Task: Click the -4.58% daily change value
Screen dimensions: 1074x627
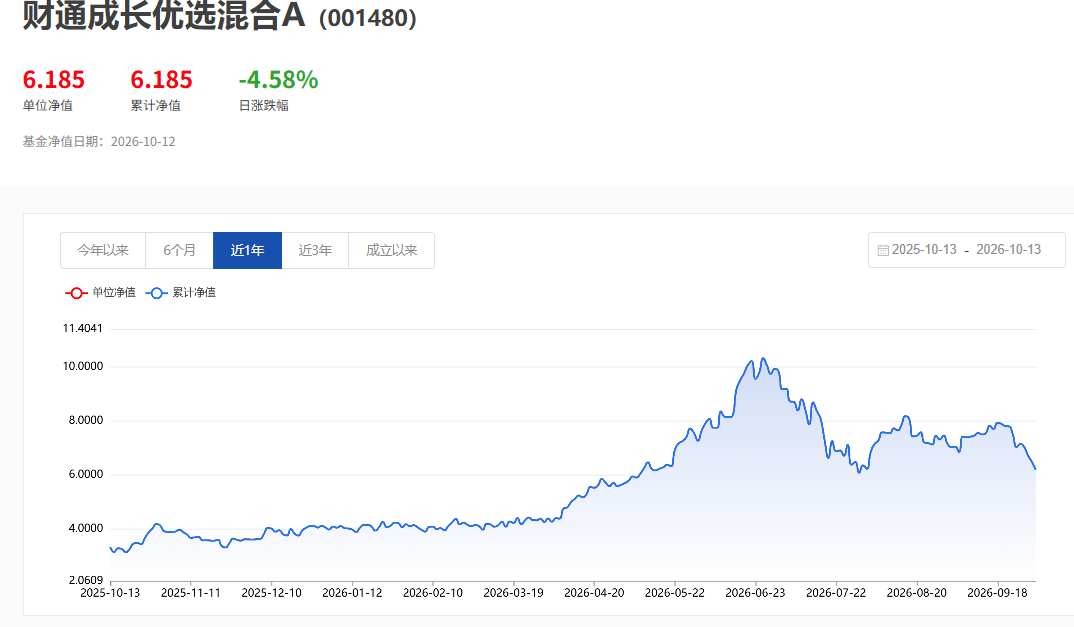Action: tap(278, 80)
